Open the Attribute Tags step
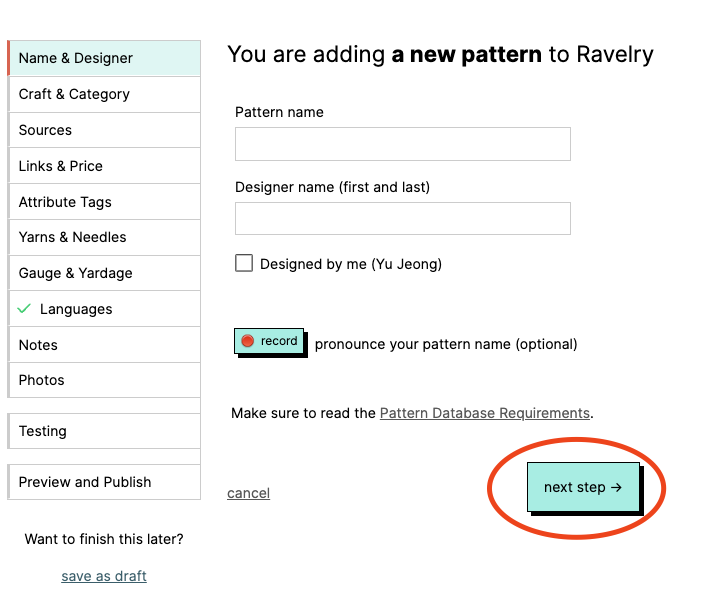Viewport: 703px width, 615px height. click(104, 202)
